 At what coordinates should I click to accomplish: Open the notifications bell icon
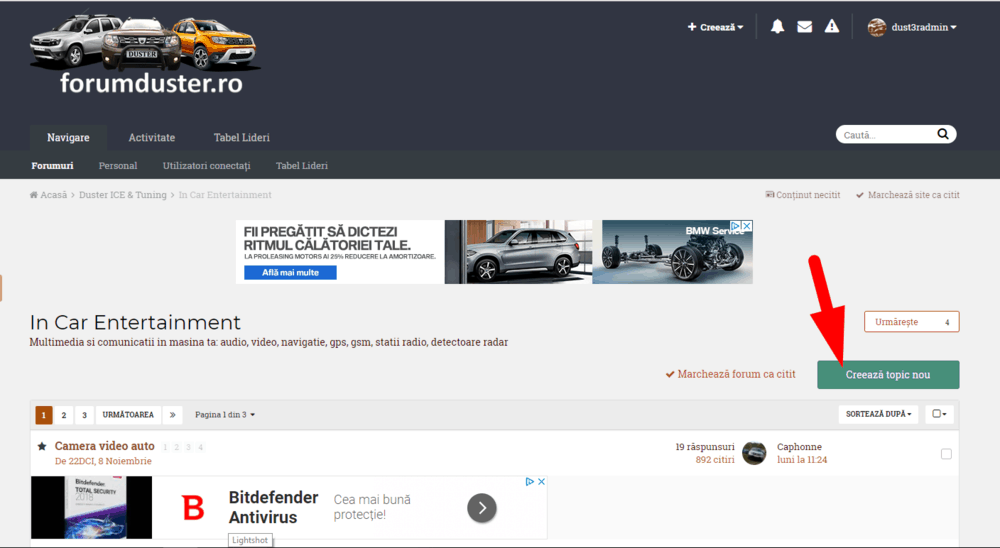click(777, 27)
